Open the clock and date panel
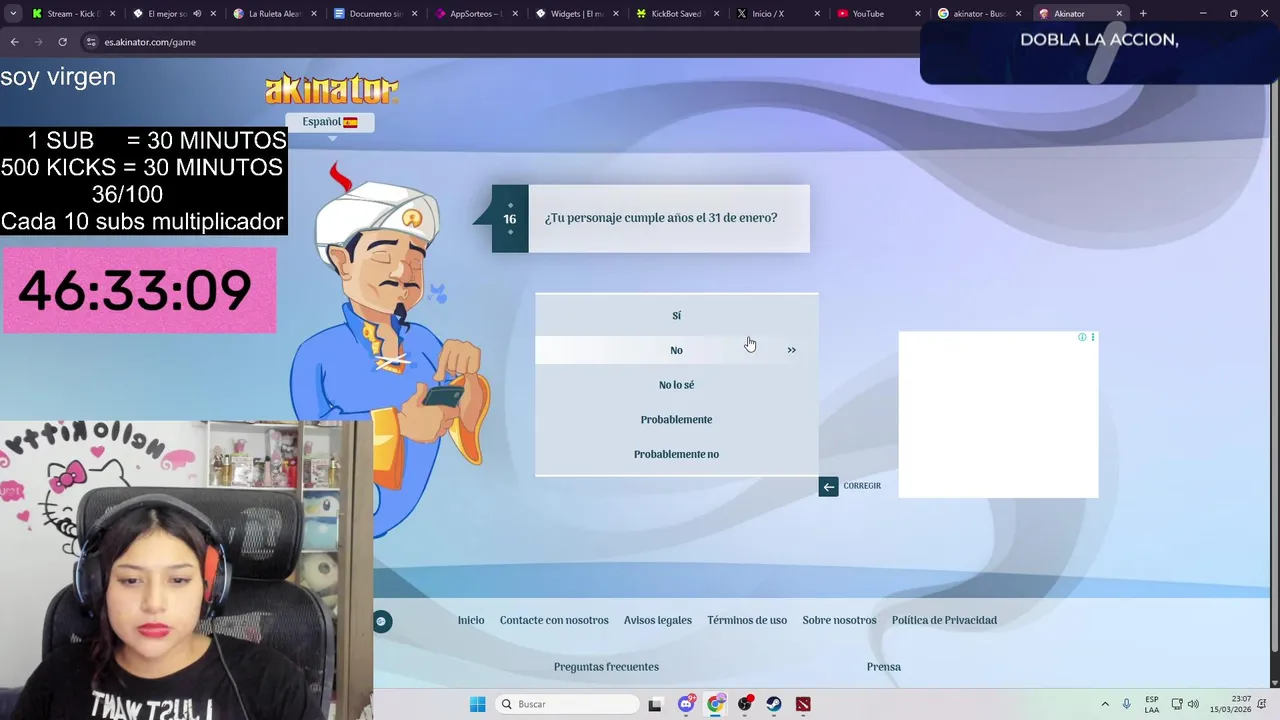 click(1230, 704)
